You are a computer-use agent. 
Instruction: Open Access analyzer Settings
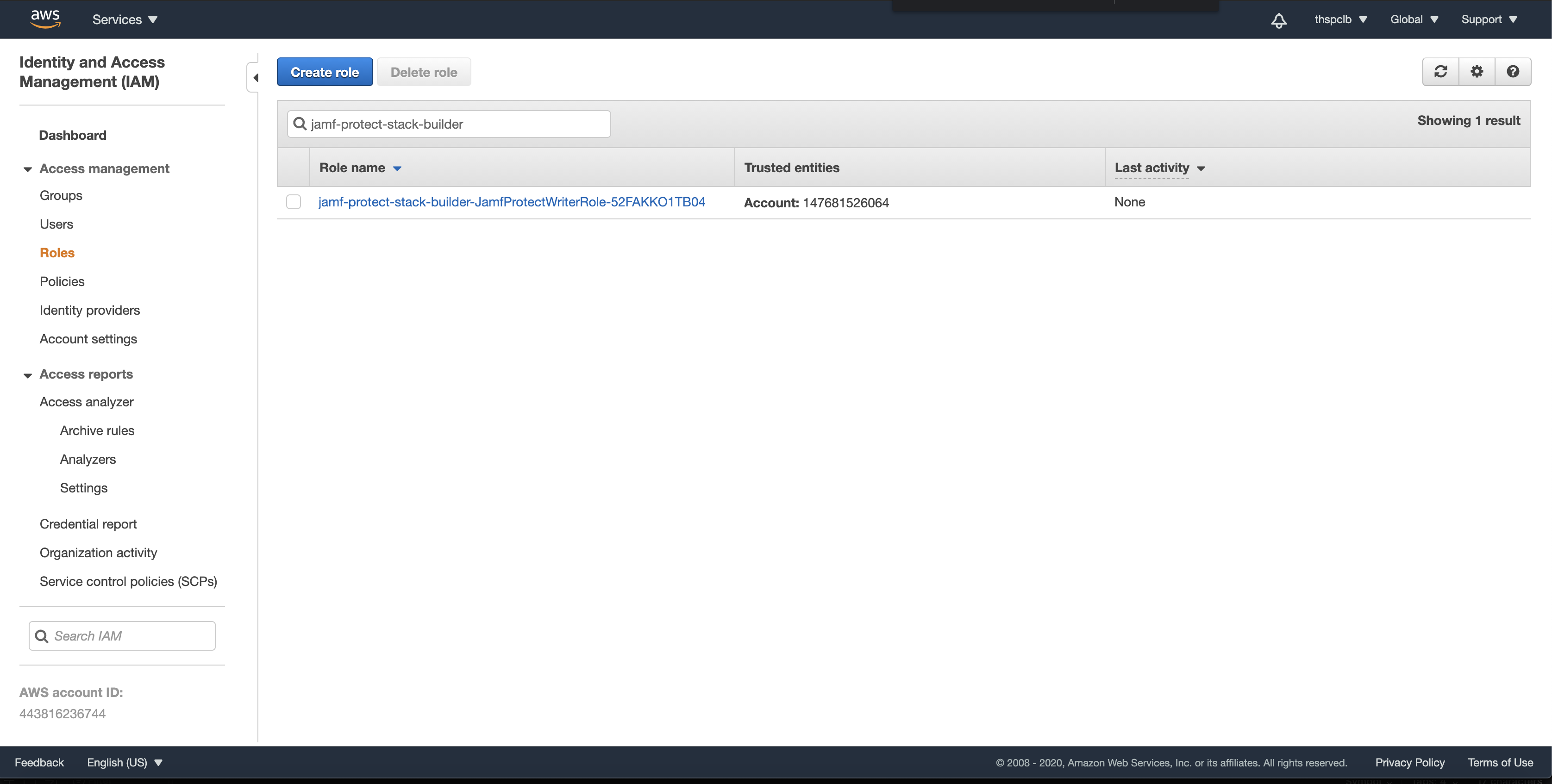pos(84,488)
